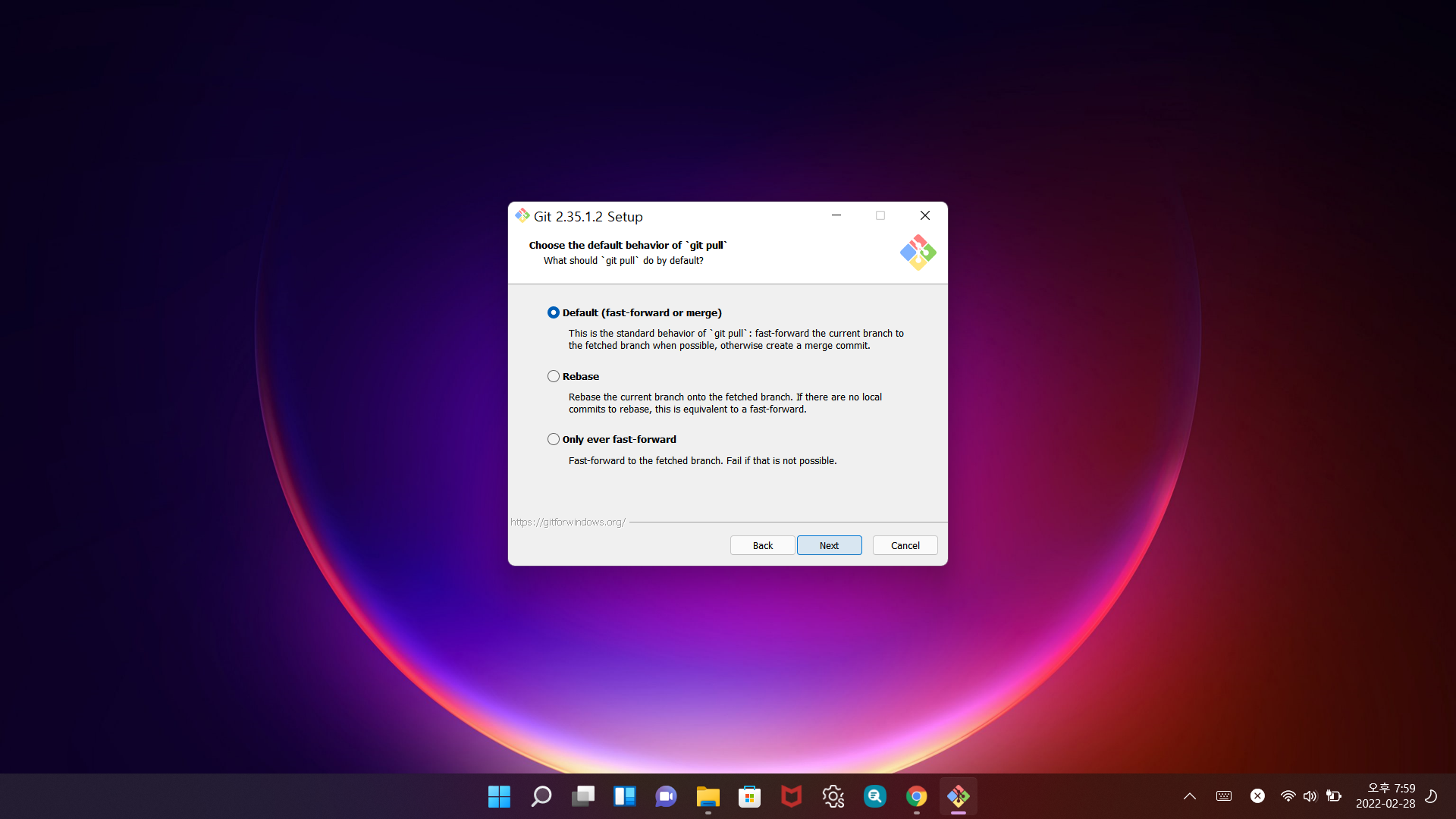Cancel the Git setup
Screen dimensions: 1456x819
(905, 545)
